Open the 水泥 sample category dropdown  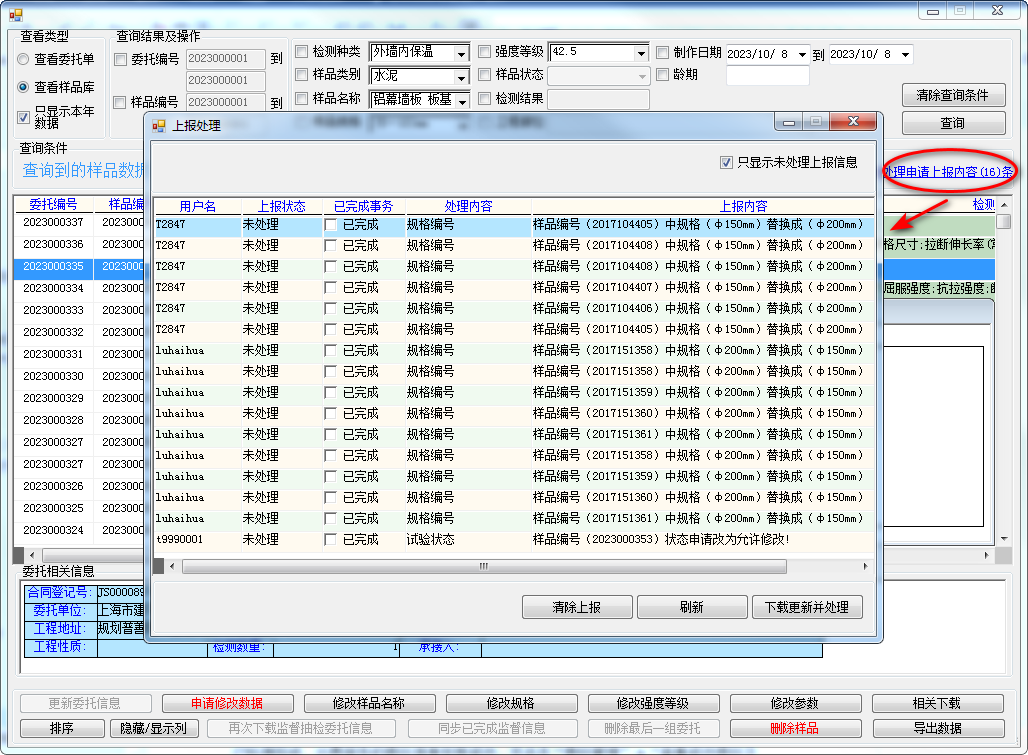click(x=461, y=77)
